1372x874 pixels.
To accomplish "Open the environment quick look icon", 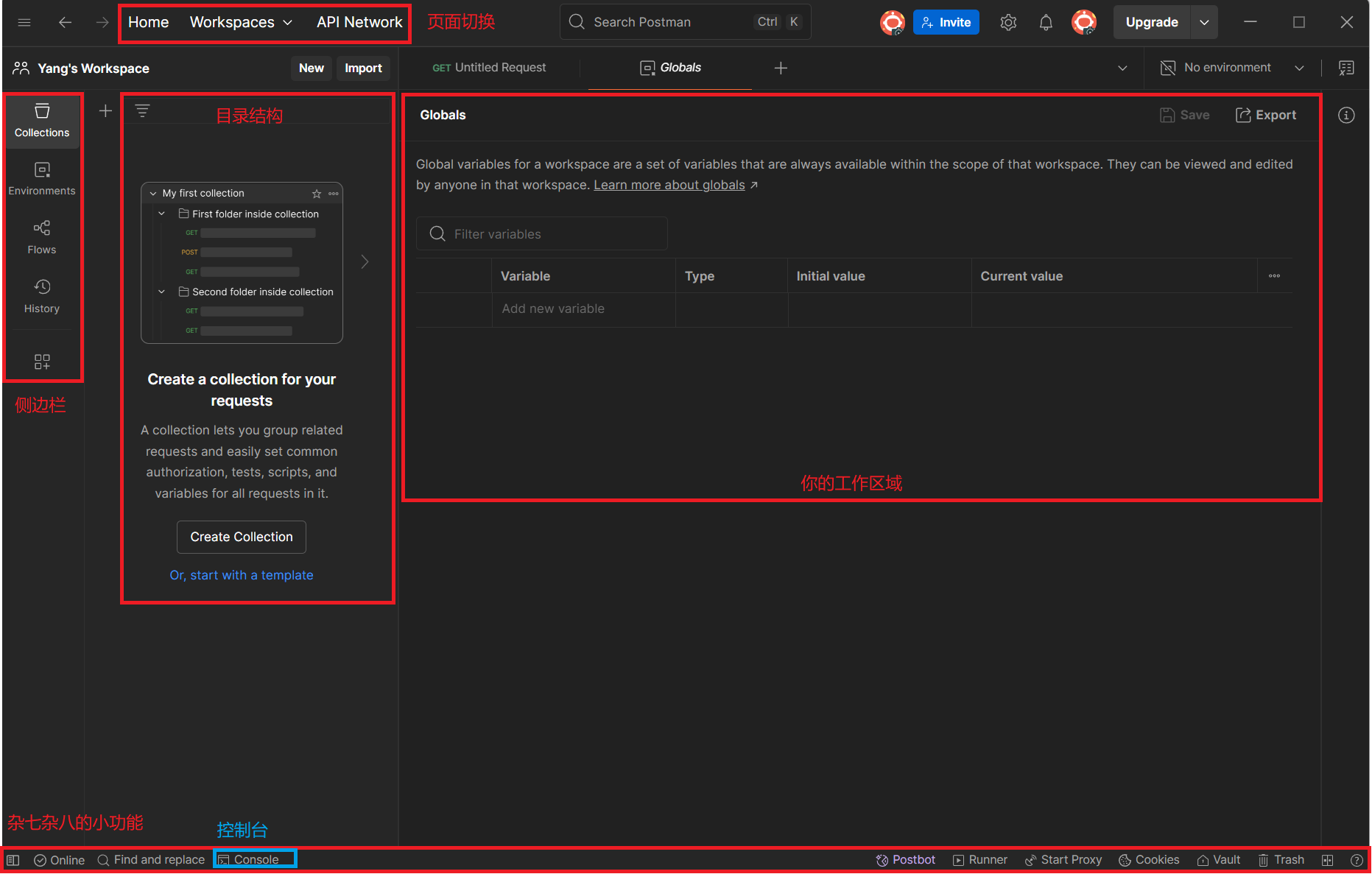I will (x=1346, y=68).
